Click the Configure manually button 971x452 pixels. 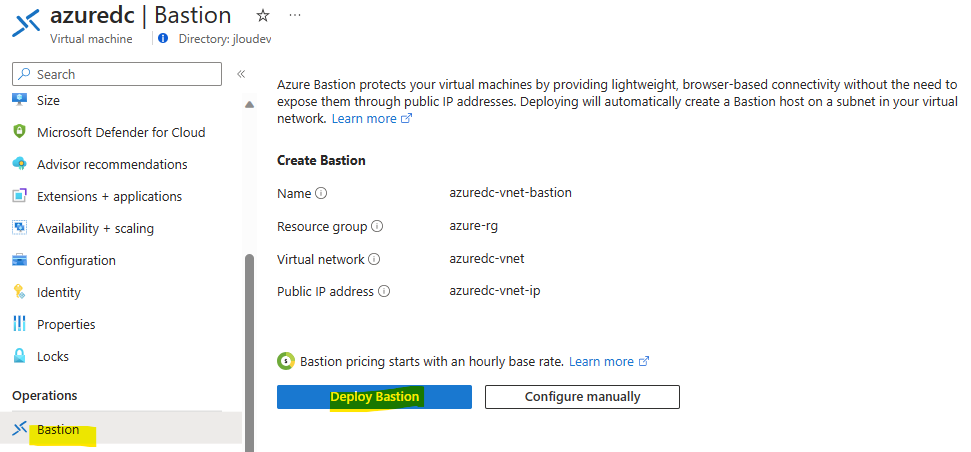pyautogui.click(x=582, y=397)
